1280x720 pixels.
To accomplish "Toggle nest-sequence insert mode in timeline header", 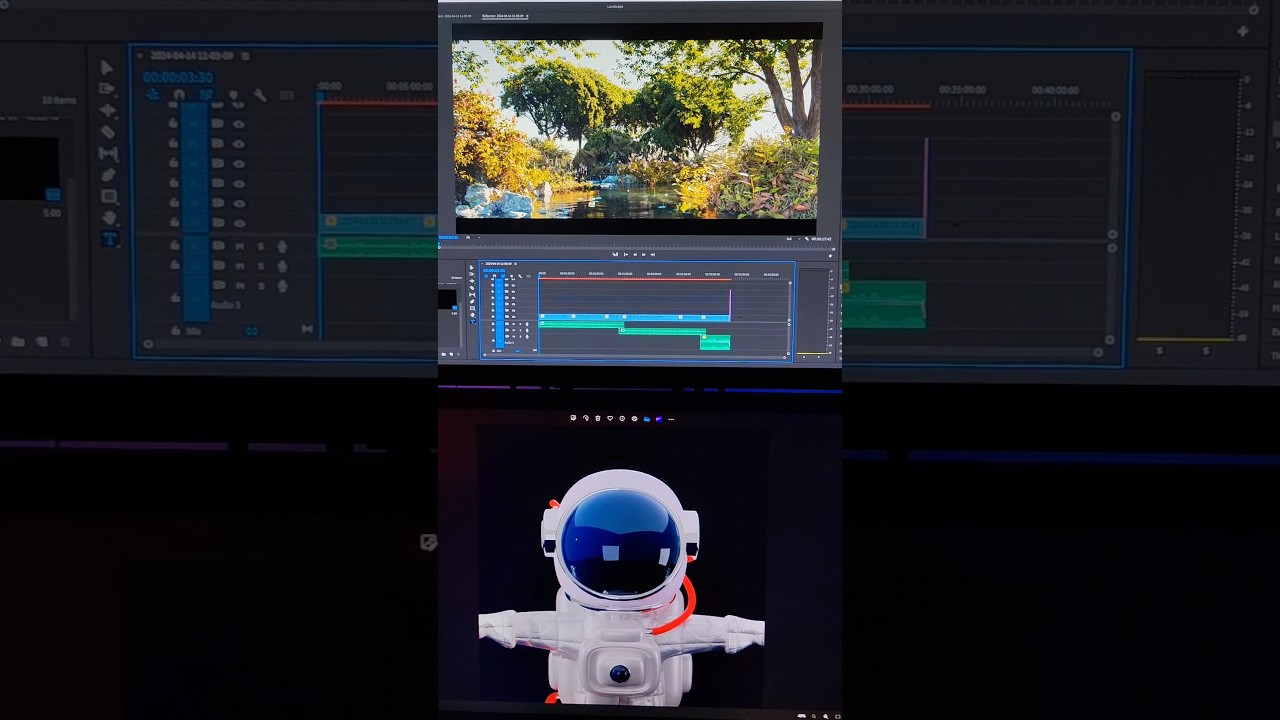I will coord(486,276).
